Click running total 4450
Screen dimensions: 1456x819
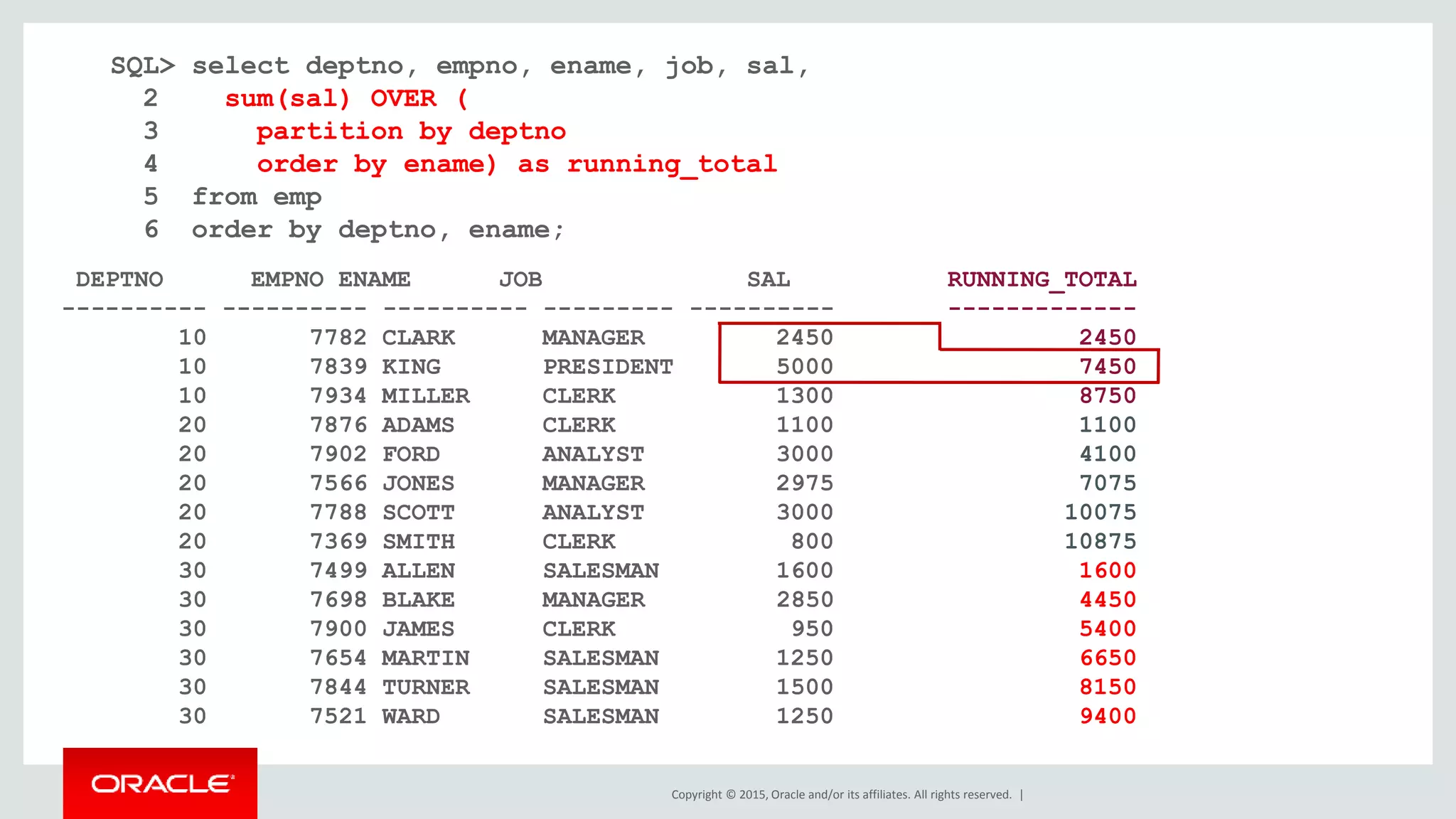coord(1108,600)
